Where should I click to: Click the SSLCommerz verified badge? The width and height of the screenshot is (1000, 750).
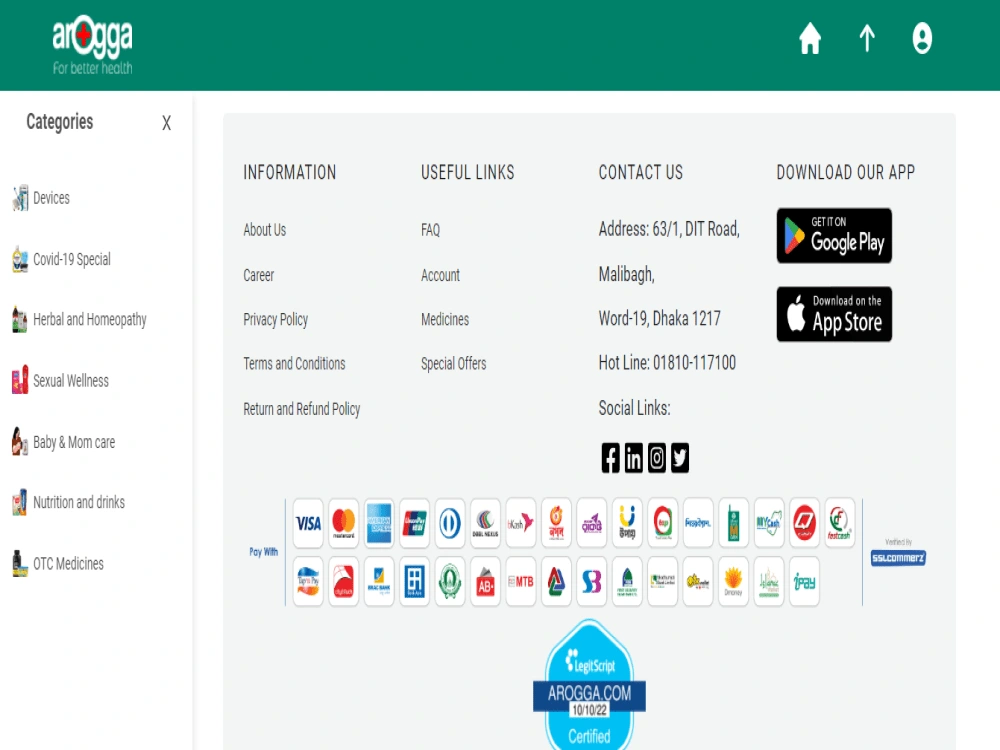(x=898, y=558)
